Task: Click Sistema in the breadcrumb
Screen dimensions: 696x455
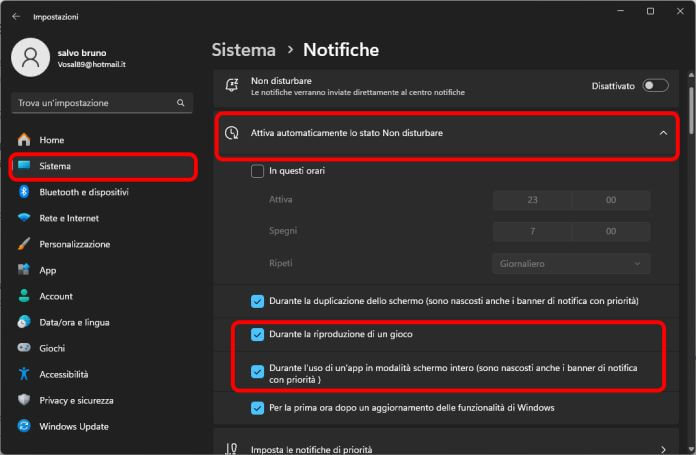Action: (x=243, y=50)
